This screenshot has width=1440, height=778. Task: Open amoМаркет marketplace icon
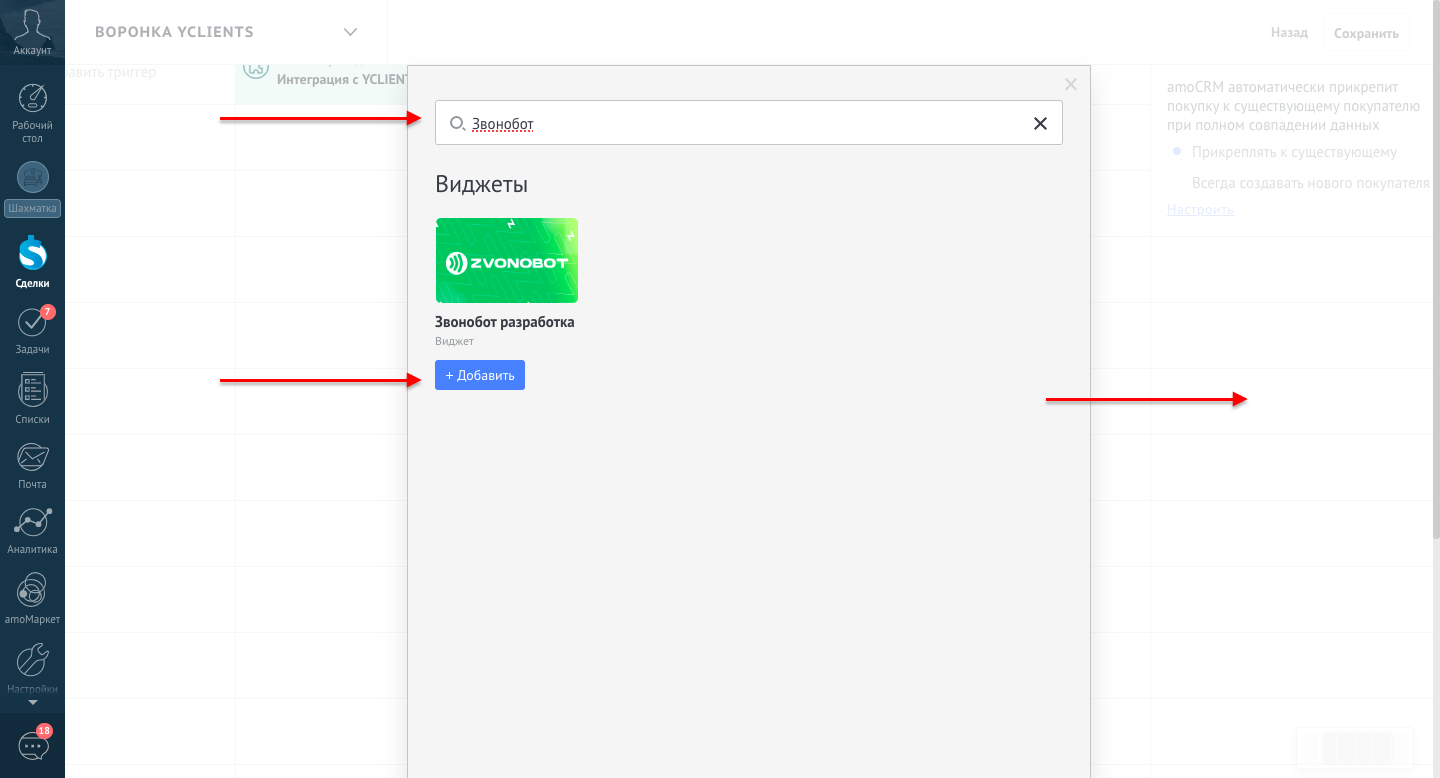33,590
